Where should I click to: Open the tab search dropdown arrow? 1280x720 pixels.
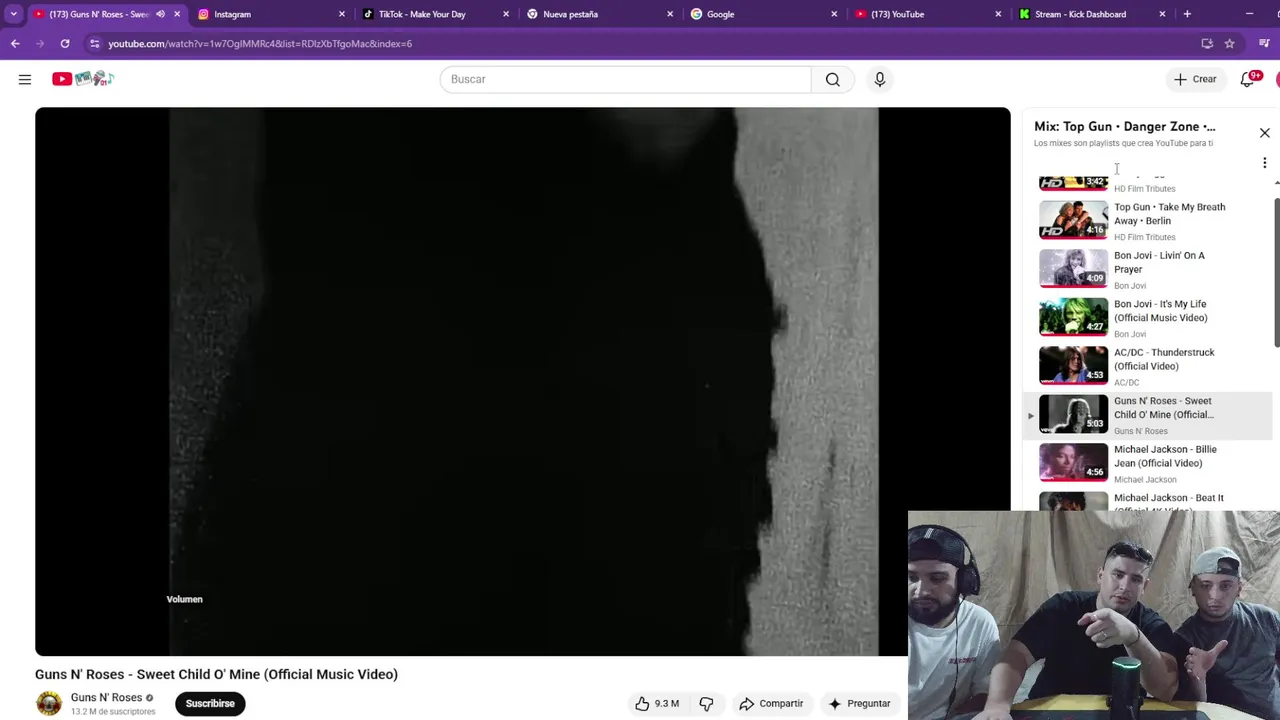[13, 14]
